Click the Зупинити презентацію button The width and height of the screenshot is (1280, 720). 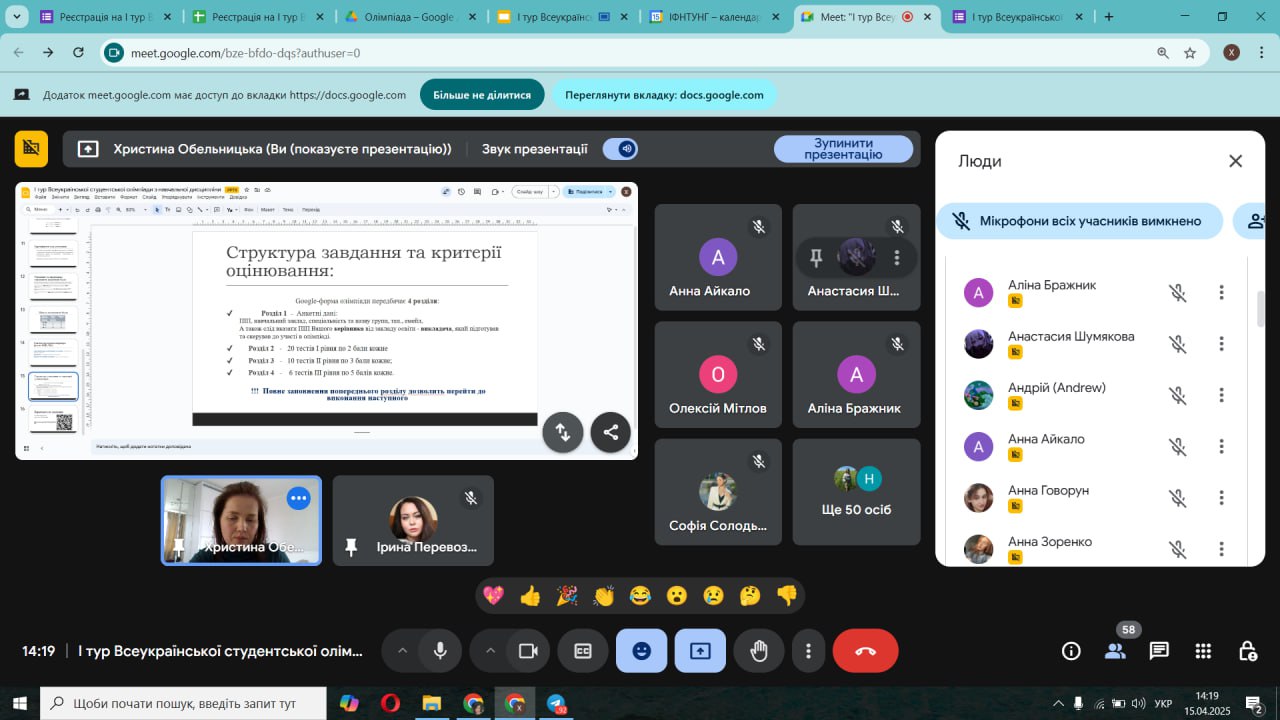pyautogui.click(x=842, y=149)
